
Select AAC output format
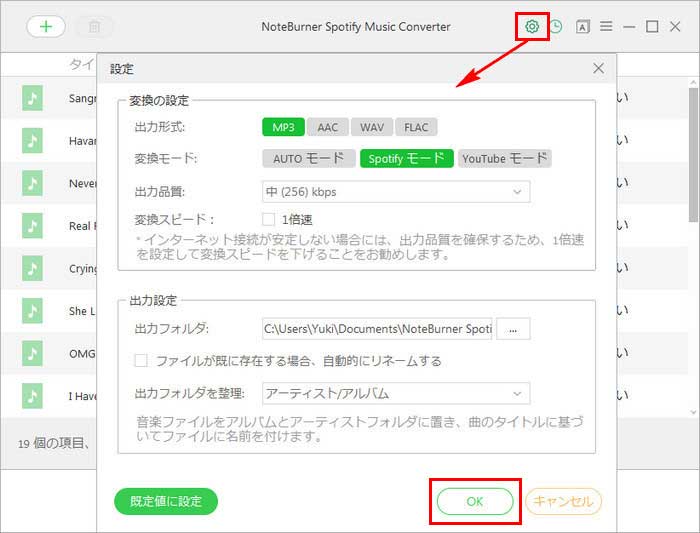click(x=327, y=127)
